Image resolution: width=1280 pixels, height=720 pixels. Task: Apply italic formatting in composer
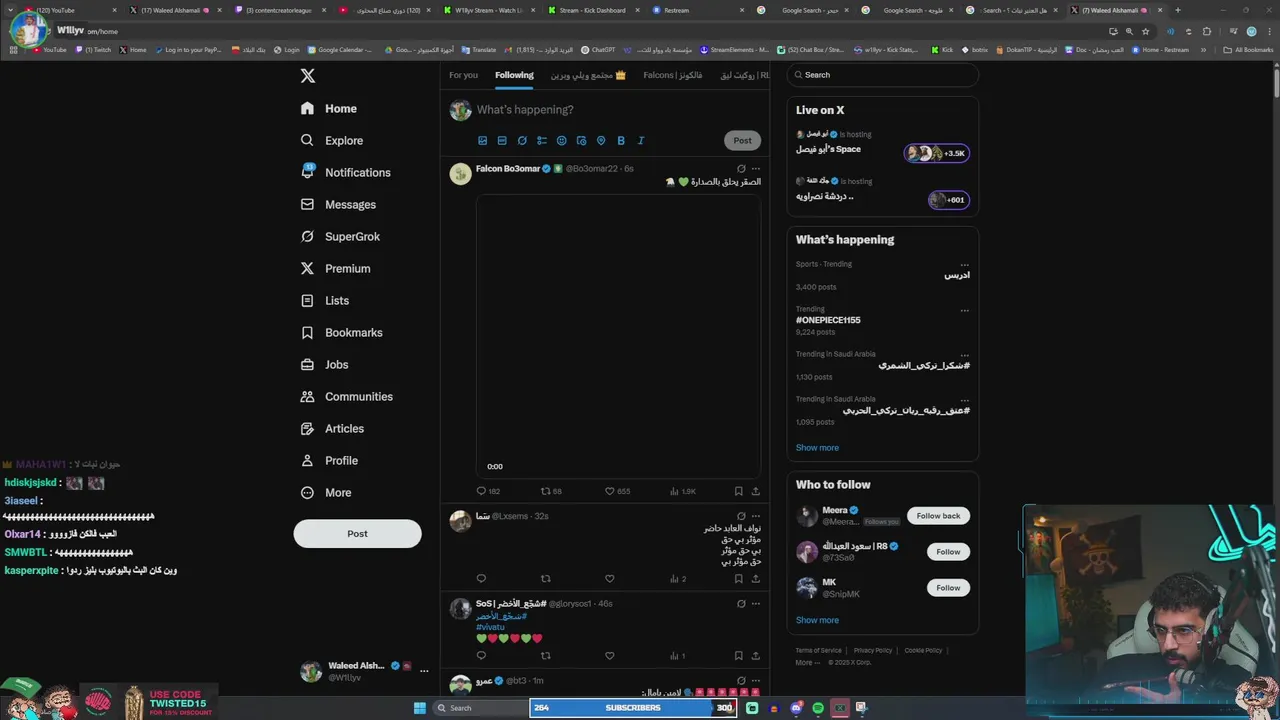tap(641, 141)
